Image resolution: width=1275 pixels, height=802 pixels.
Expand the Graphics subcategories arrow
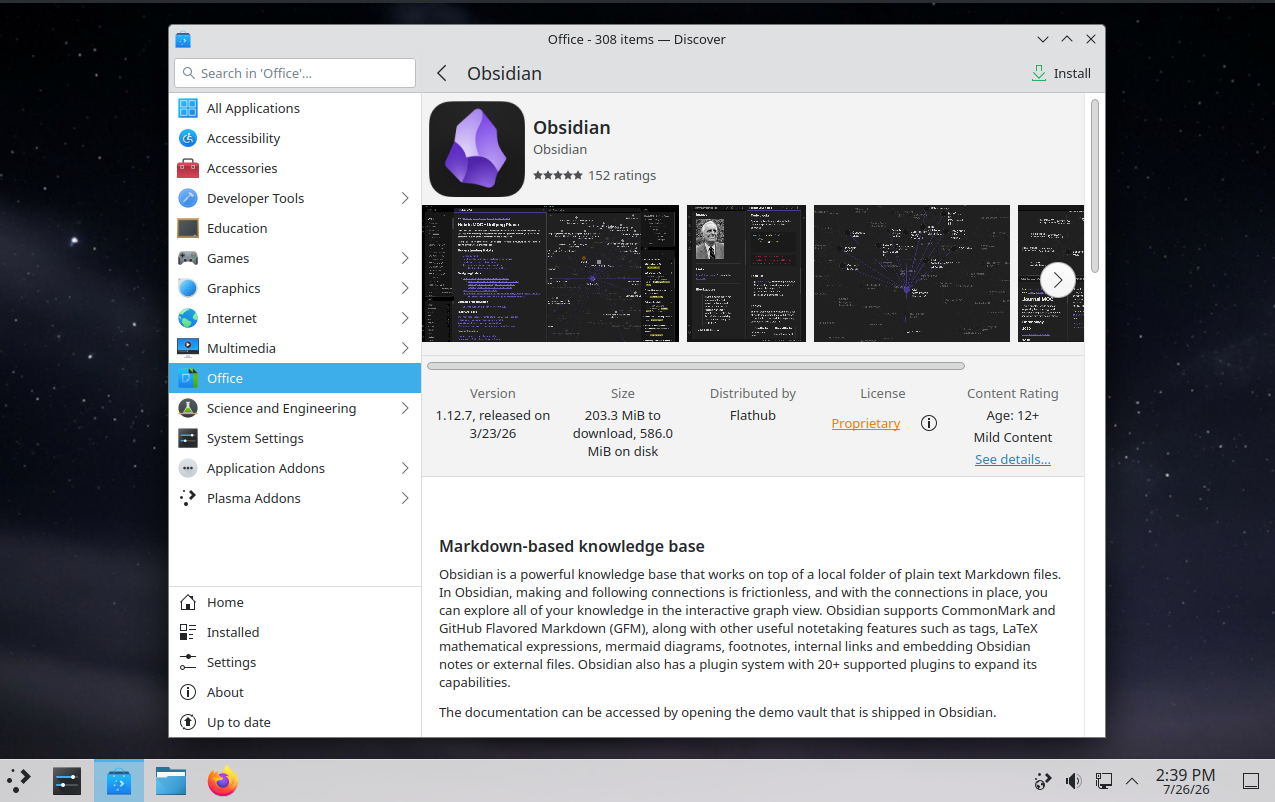[405, 288]
